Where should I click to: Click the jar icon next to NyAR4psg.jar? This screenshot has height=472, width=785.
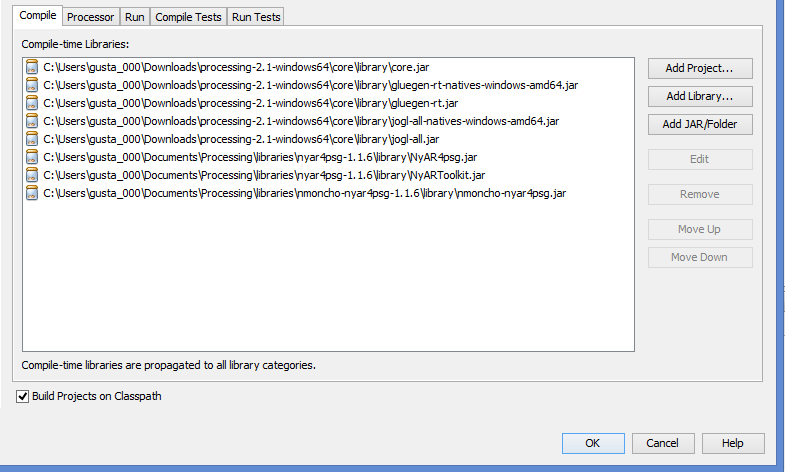pyautogui.click(x=32, y=157)
